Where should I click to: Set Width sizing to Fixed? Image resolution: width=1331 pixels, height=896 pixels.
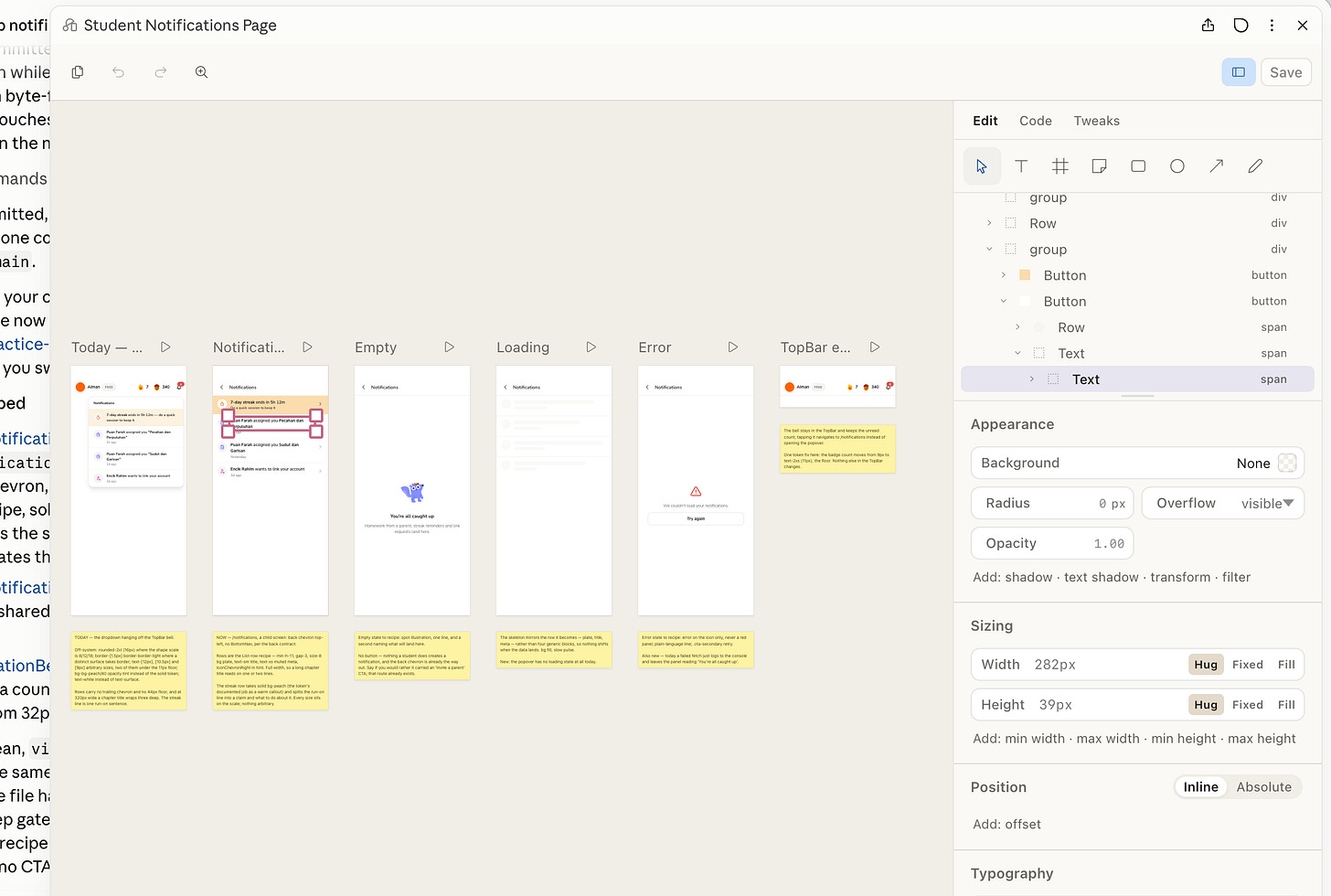point(1247,665)
